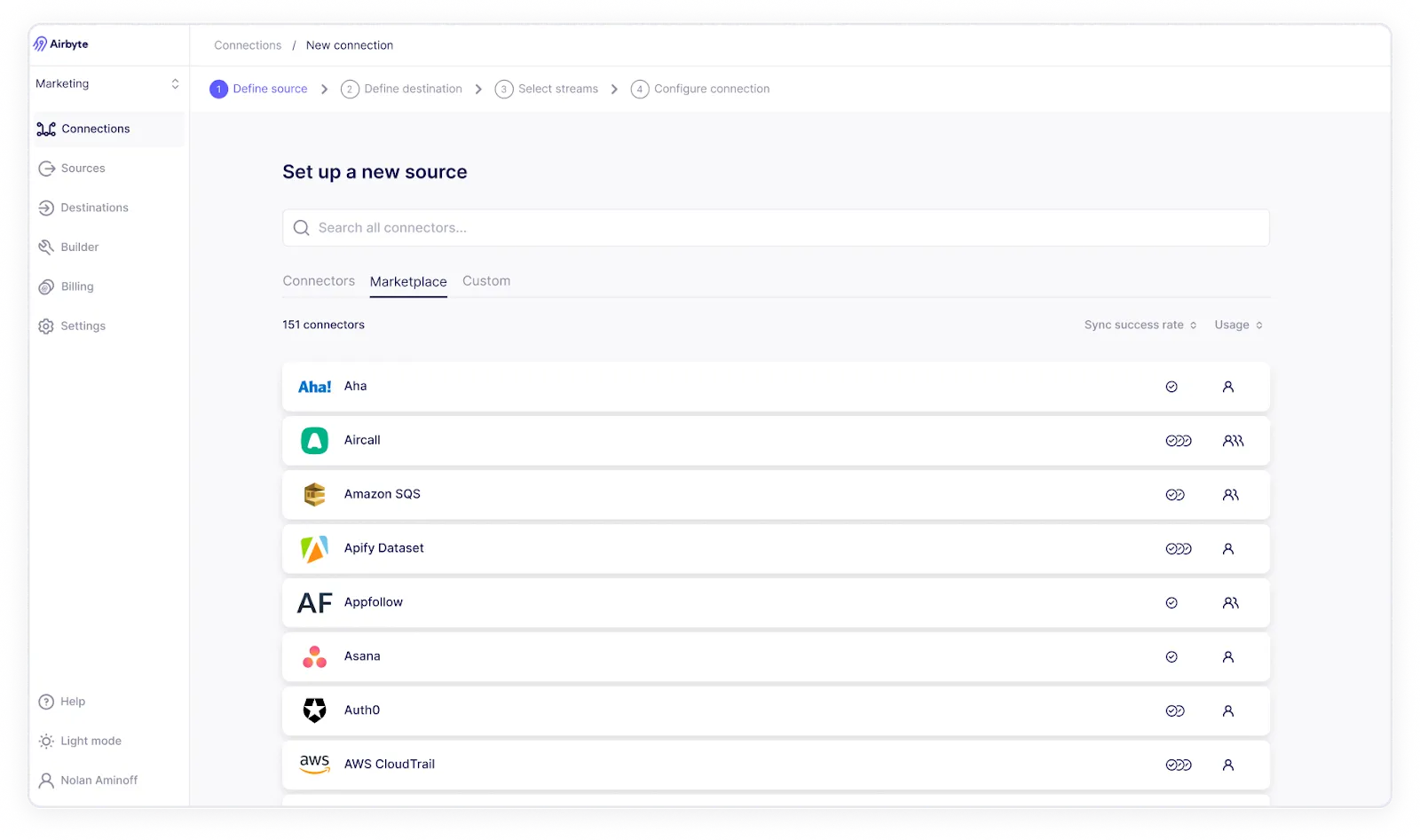The height and width of the screenshot is (840, 1420).
Task: Click the Sources arrow icon
Action: click(46, 169)
